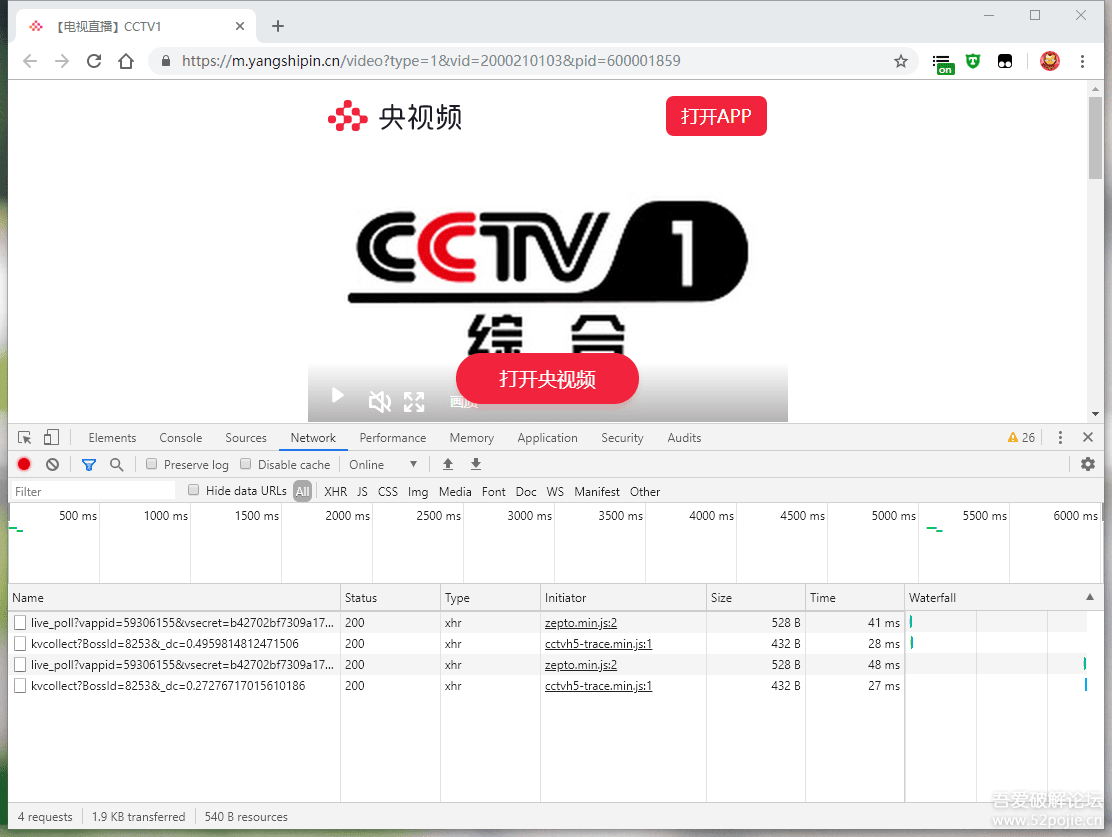Enable the Disable cache checkbox
The width and height of the screenshot is (1112, 837).
click(x=245, y=464)
